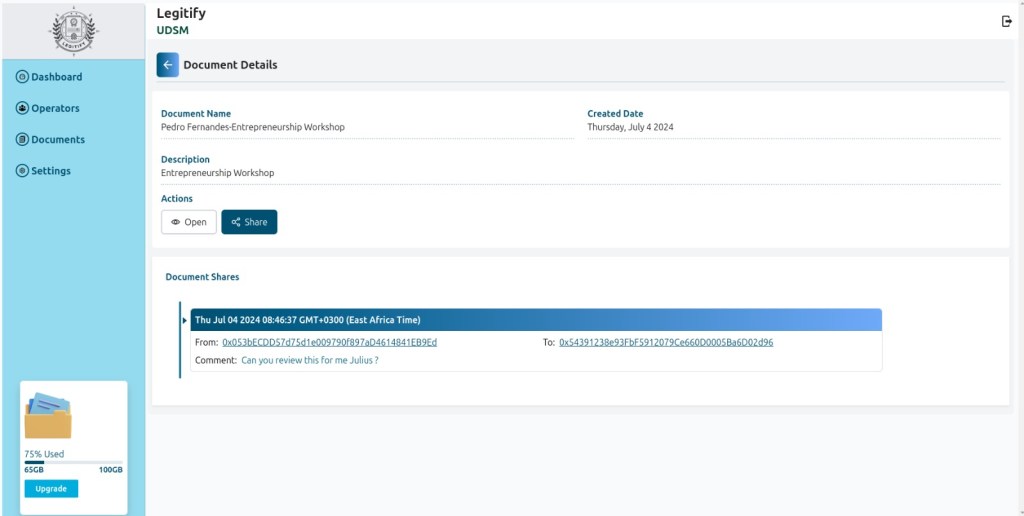The image size is (1024, 516).
Task: Click the share timestamp header bar
Action: (536, 320)
